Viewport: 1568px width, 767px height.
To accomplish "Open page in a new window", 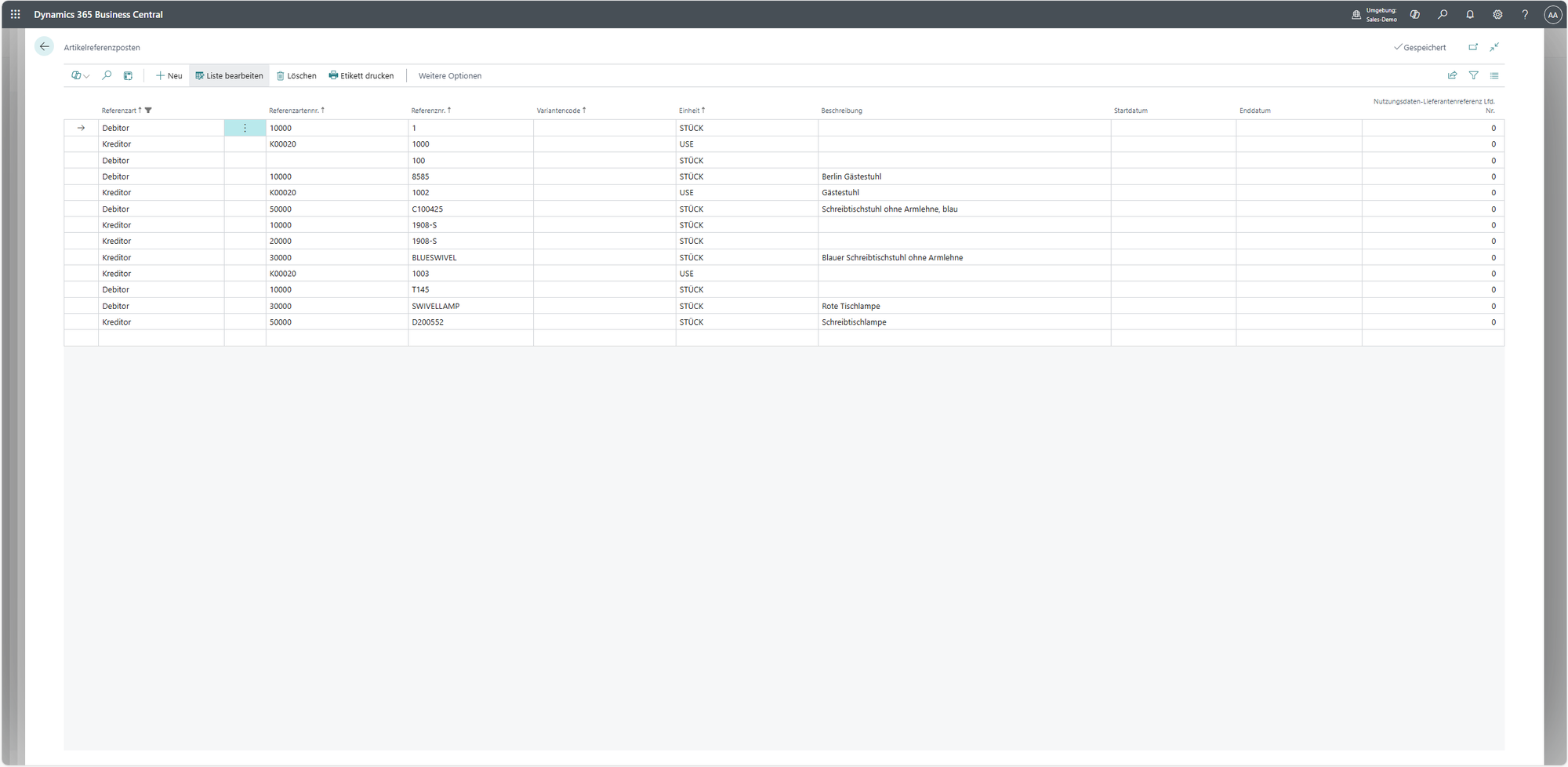I will [1473, 47].
